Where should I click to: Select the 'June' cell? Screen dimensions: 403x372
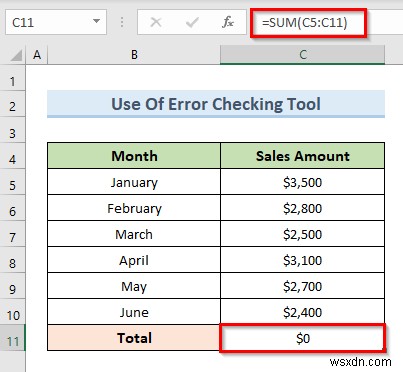click(x=134, y=312)
